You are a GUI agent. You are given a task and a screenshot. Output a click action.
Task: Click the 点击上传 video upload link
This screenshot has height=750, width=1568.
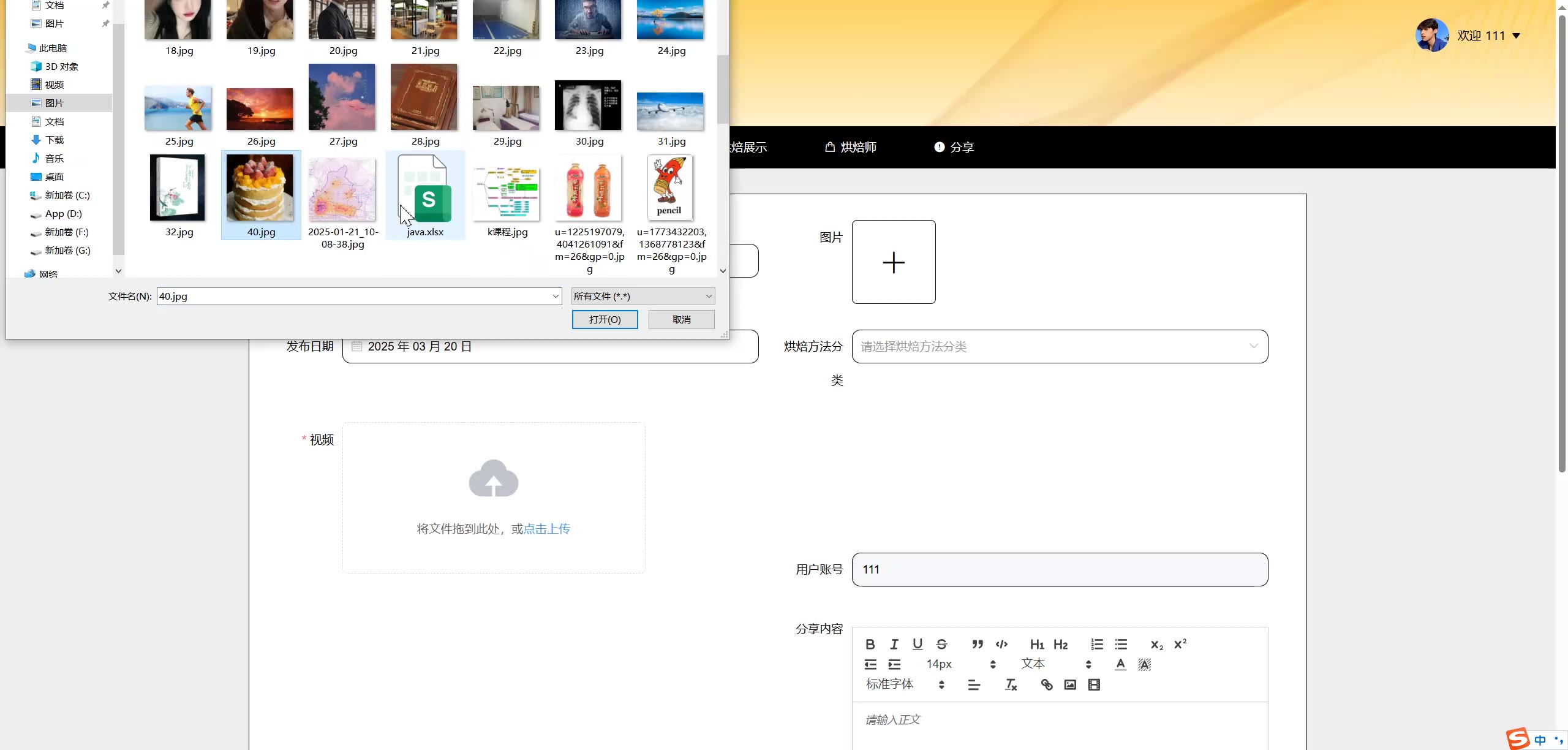pyautogui.click(x=547, y=529)
